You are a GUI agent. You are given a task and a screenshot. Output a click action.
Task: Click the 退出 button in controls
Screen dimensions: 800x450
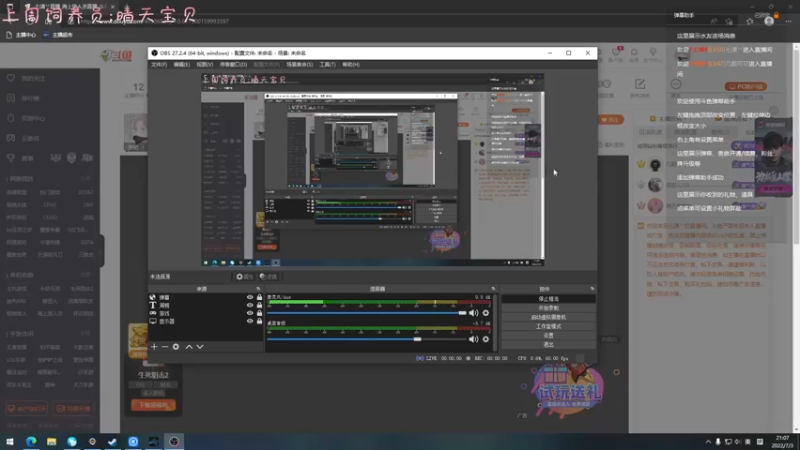click(548, 345)
